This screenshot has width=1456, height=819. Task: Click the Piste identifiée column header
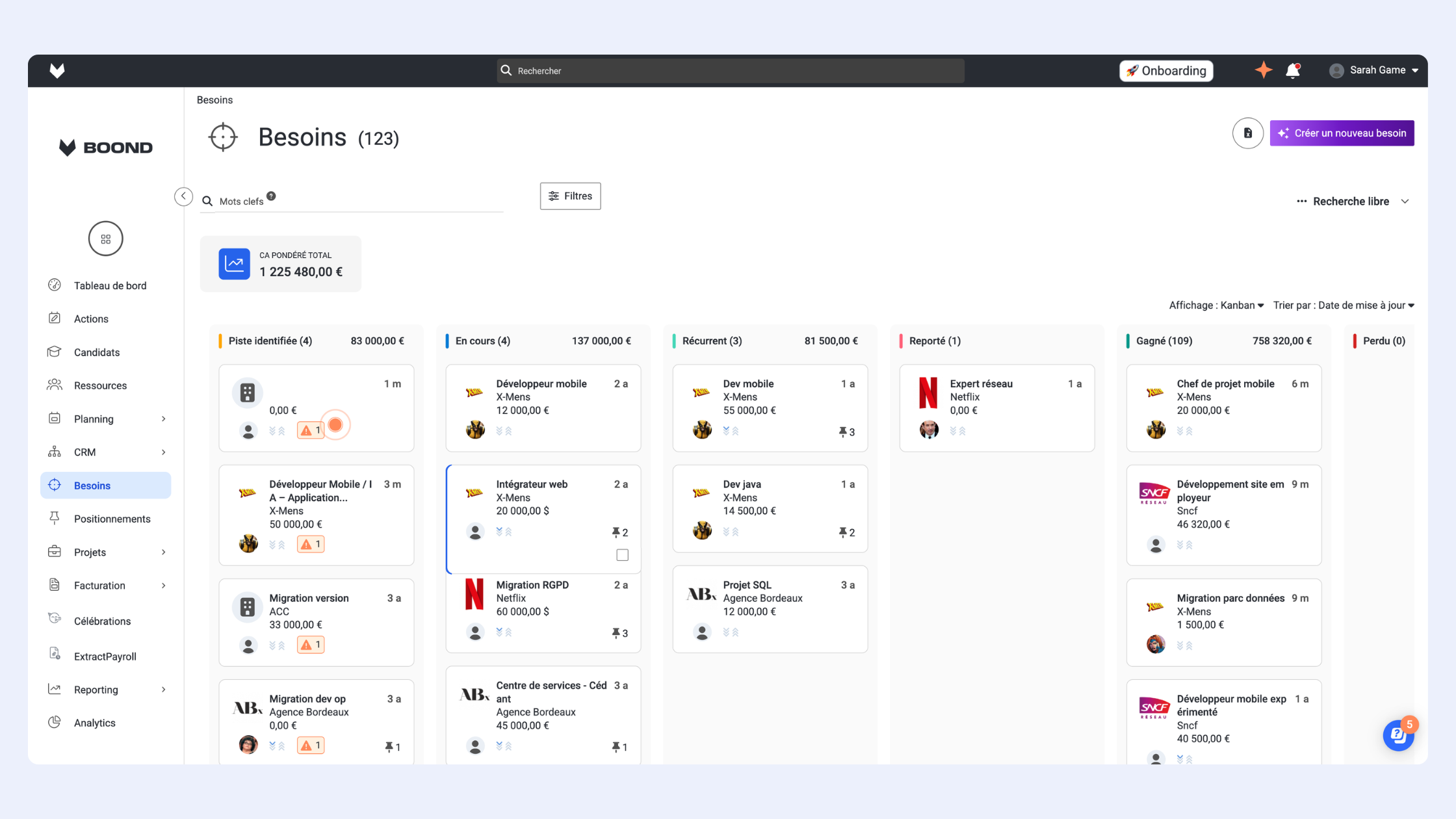point(270,341)
